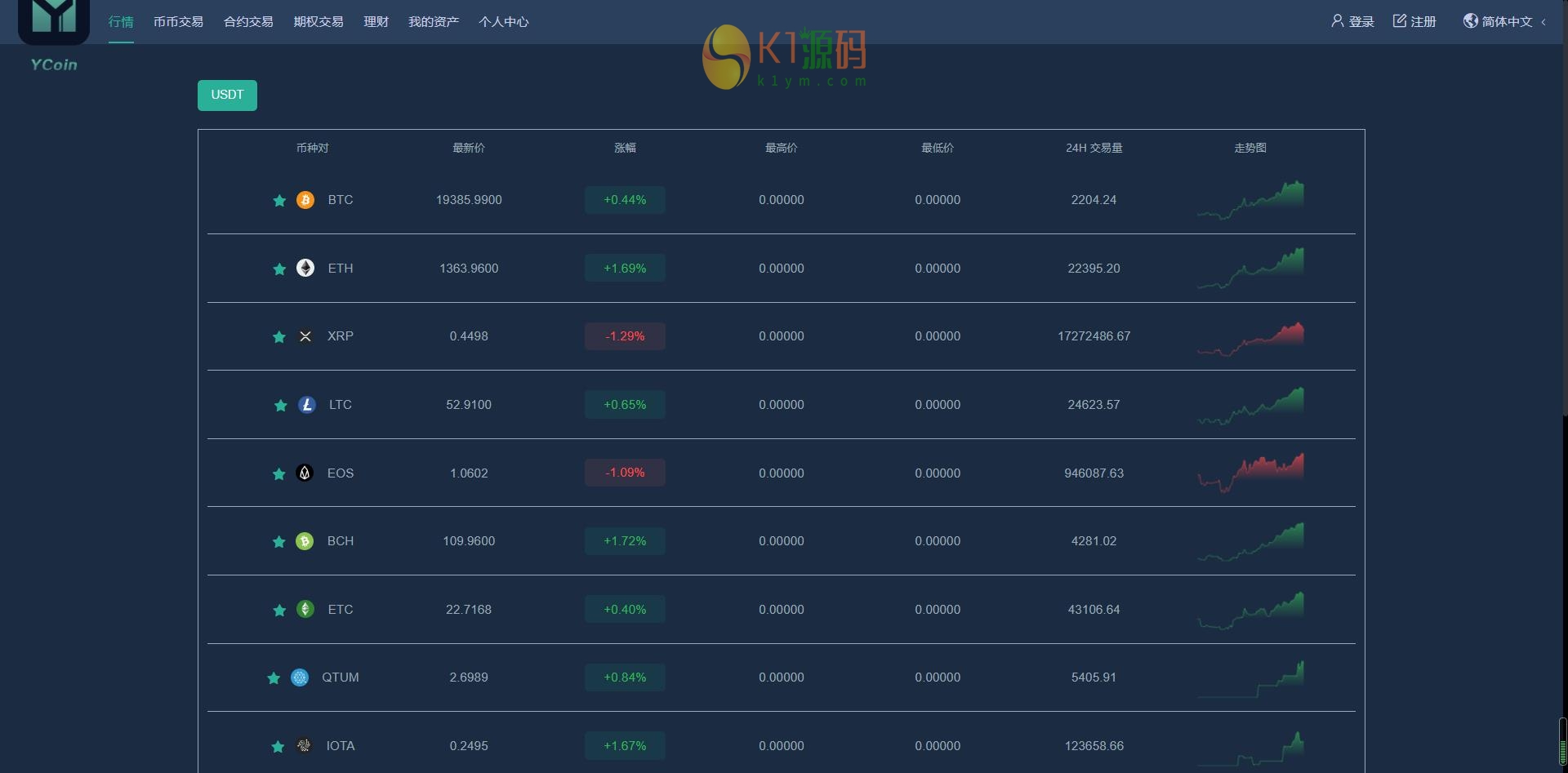
Task: Click the BTC pair name
Action: 341,200
